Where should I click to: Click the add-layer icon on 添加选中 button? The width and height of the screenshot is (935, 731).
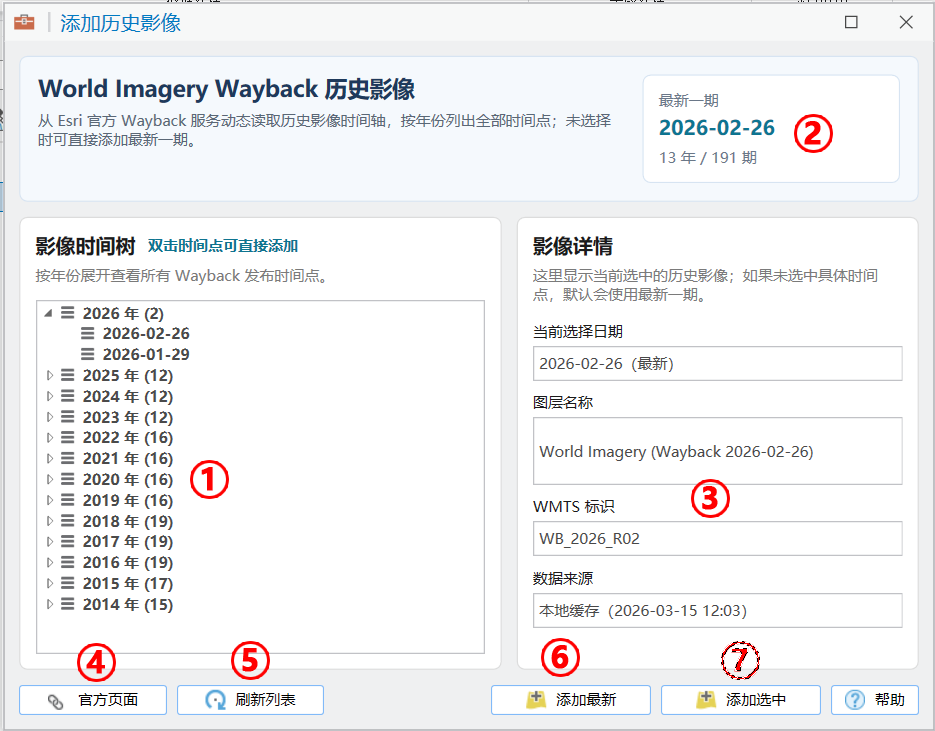[x=706, y=700]
